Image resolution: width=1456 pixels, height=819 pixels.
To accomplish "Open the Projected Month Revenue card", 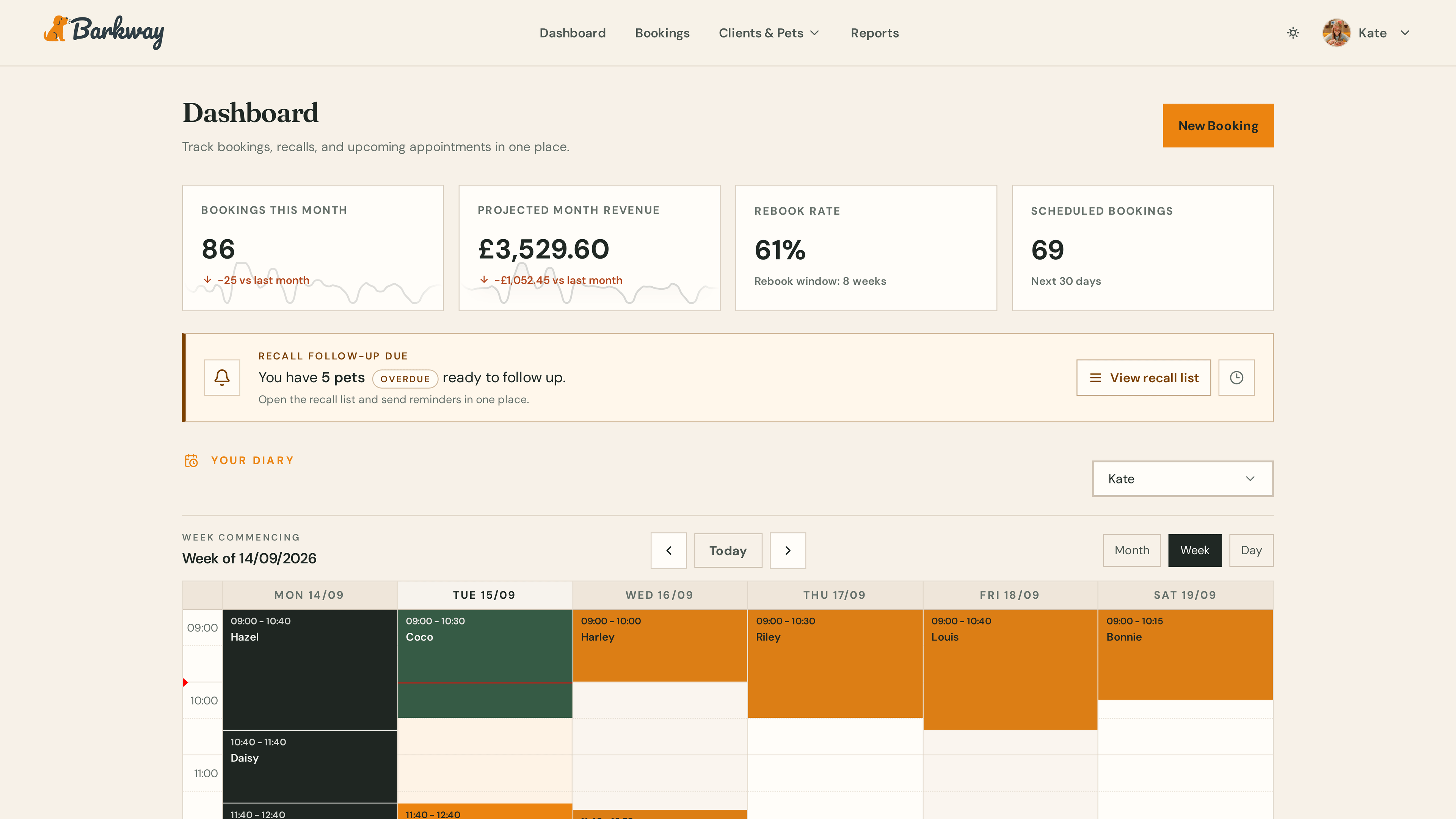I will click(x=589, y=248).
